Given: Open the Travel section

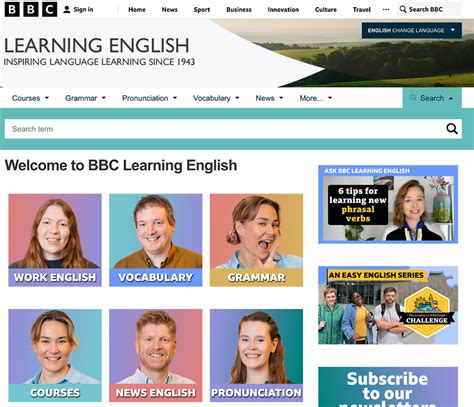Looking at the screenshot, I should [362, 9].
